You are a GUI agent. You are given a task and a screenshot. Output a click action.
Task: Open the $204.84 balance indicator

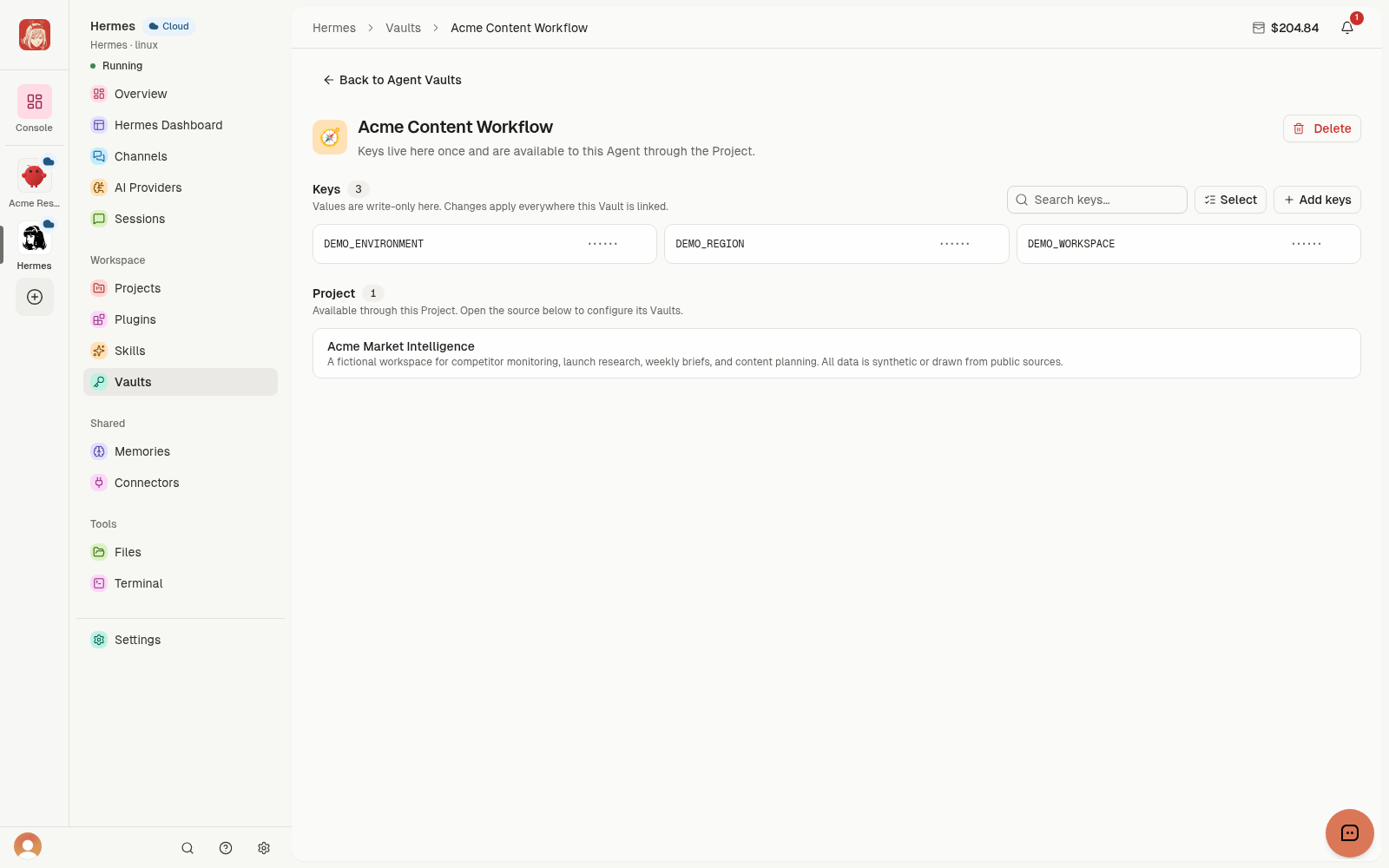pos(1286,28)
